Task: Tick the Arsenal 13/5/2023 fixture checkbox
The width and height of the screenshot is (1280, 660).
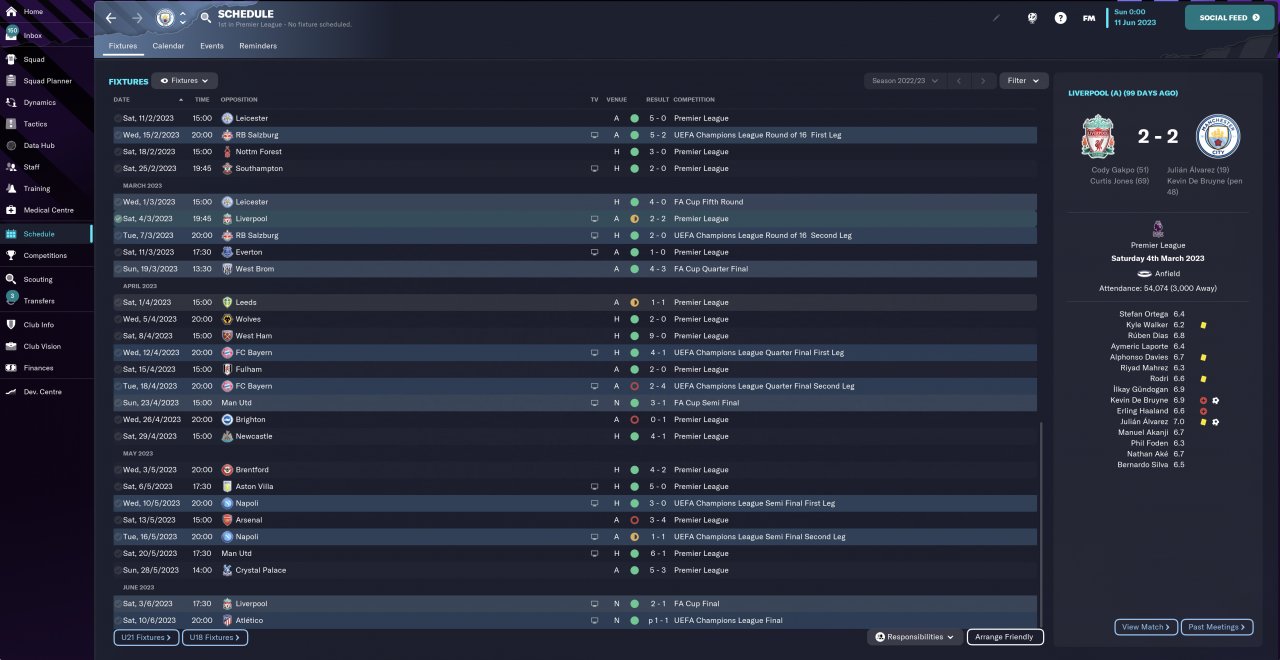Action: tap(118, 520)
